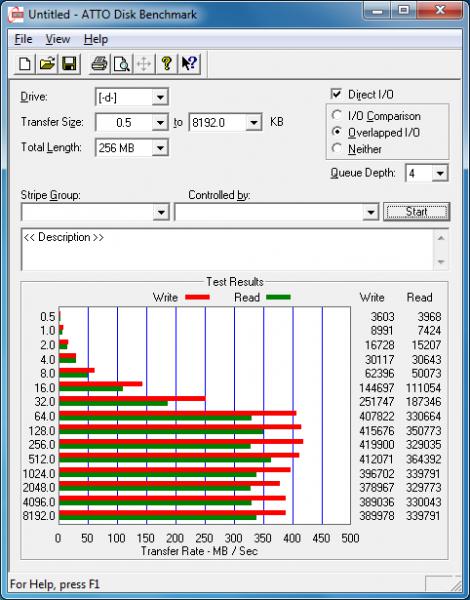Choose the Neither radio option
Screen dimensions: 470x600
tap(337, 148)
